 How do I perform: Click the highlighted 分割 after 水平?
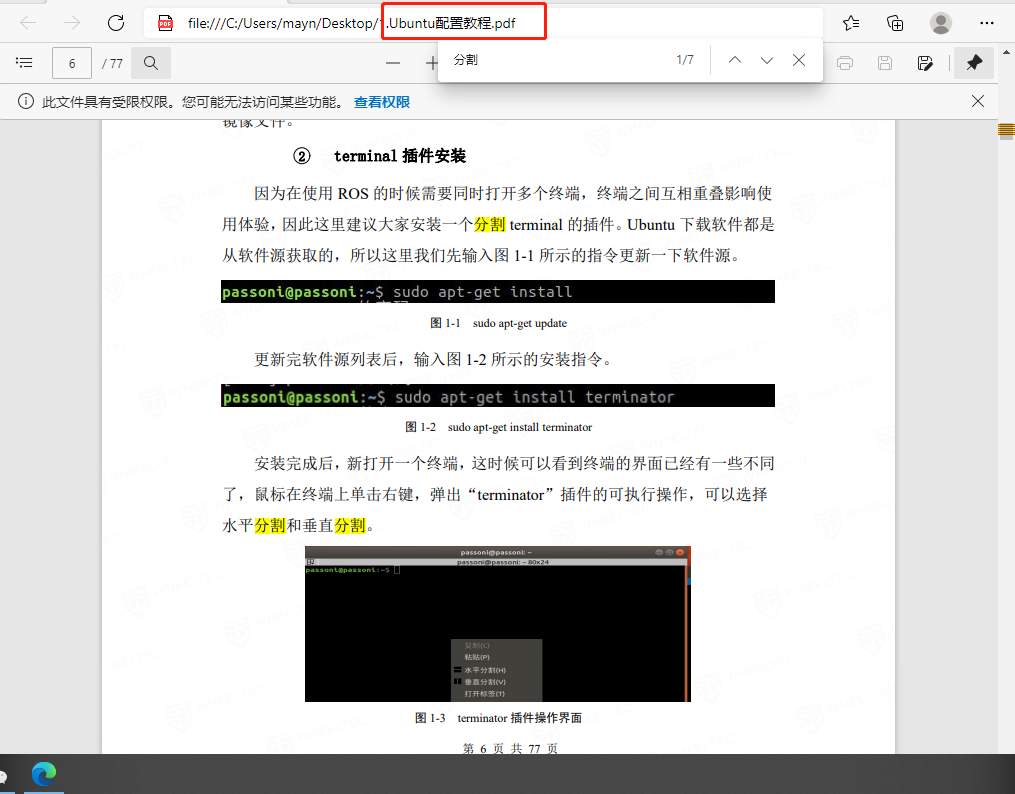(x=270, y=525)
